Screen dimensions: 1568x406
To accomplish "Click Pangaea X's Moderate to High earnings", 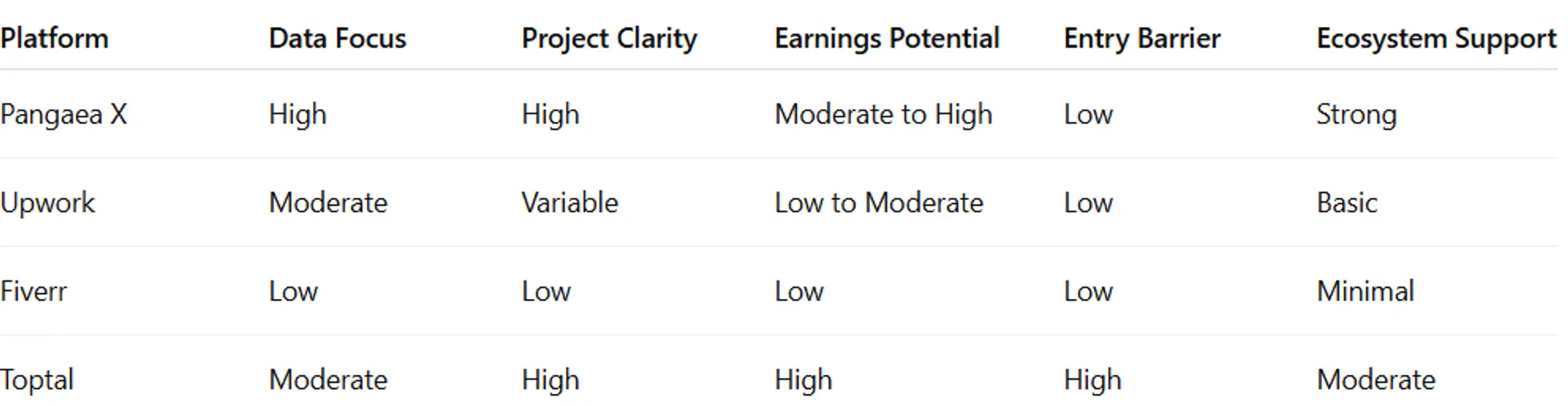I will 883,114.
